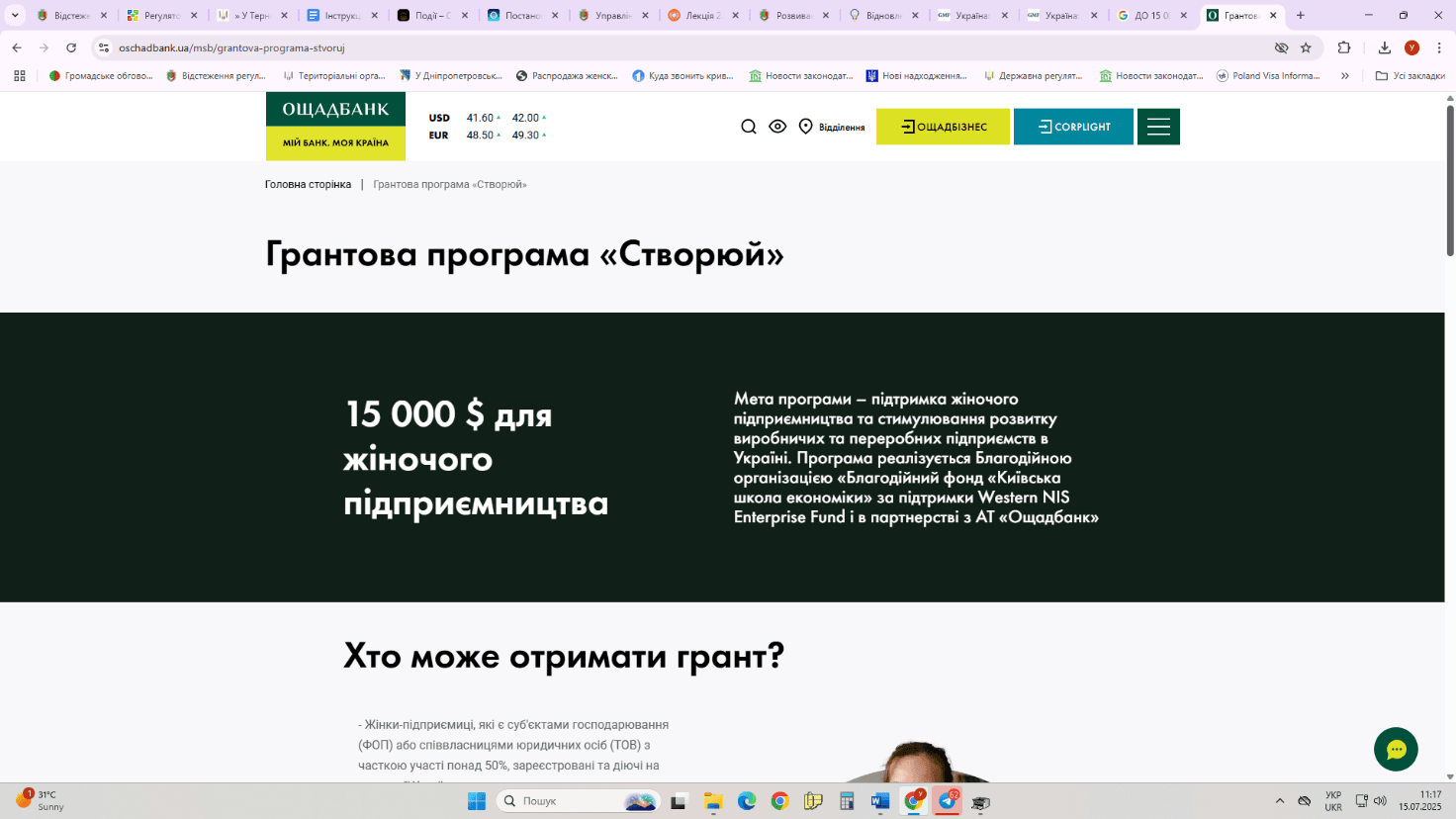Click the browser forward arrow

tap(44, 47)
